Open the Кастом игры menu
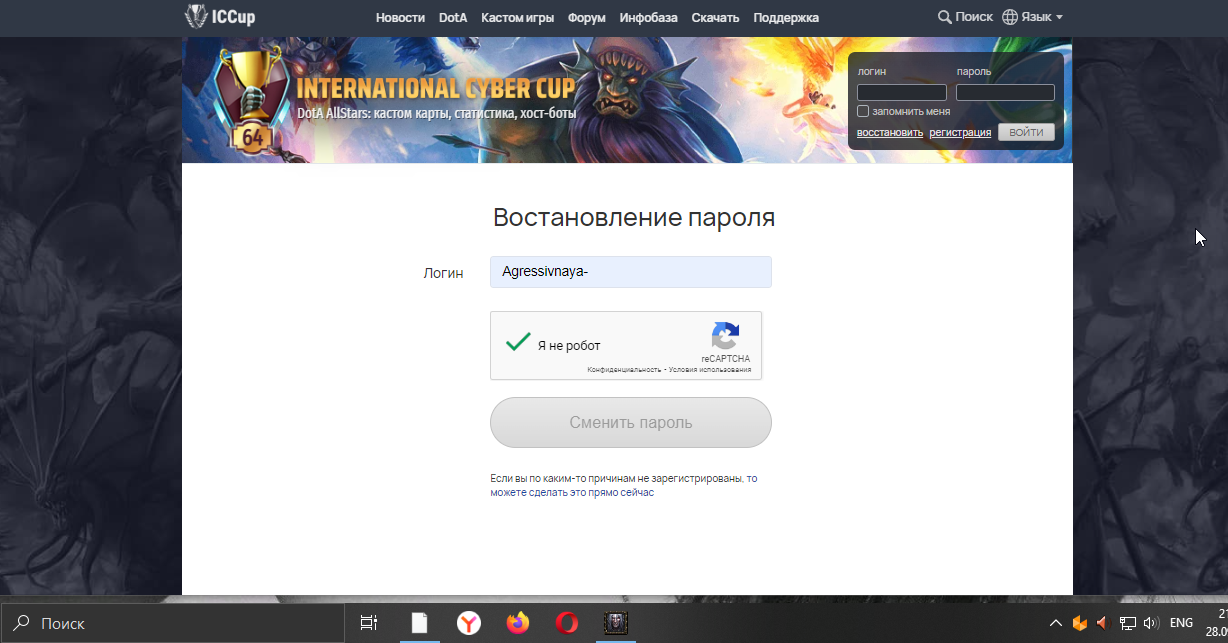Image resolution: width=1228 pixels, height=643 pixels. pos(517,18)
